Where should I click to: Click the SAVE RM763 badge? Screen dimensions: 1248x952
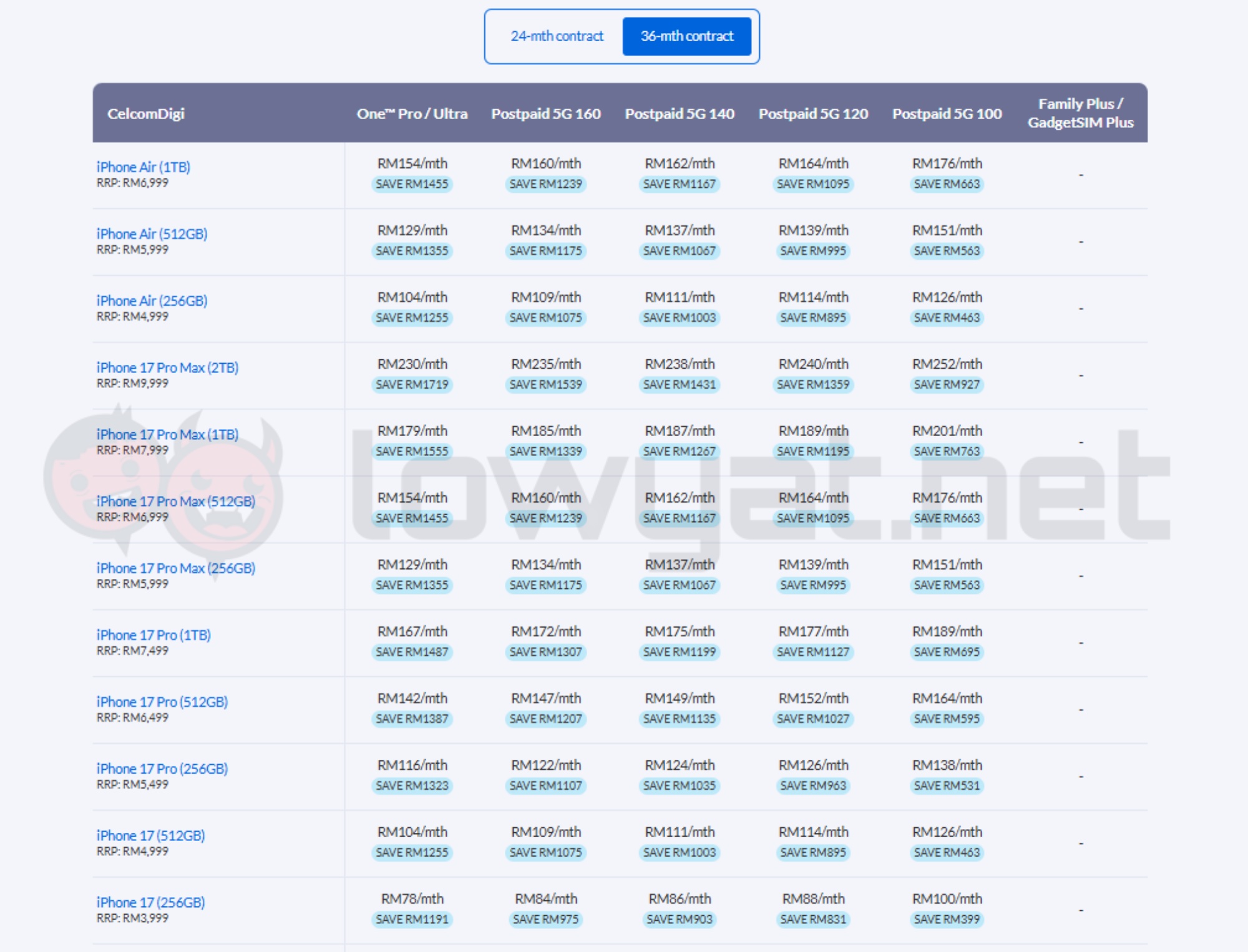pos(947,451)
